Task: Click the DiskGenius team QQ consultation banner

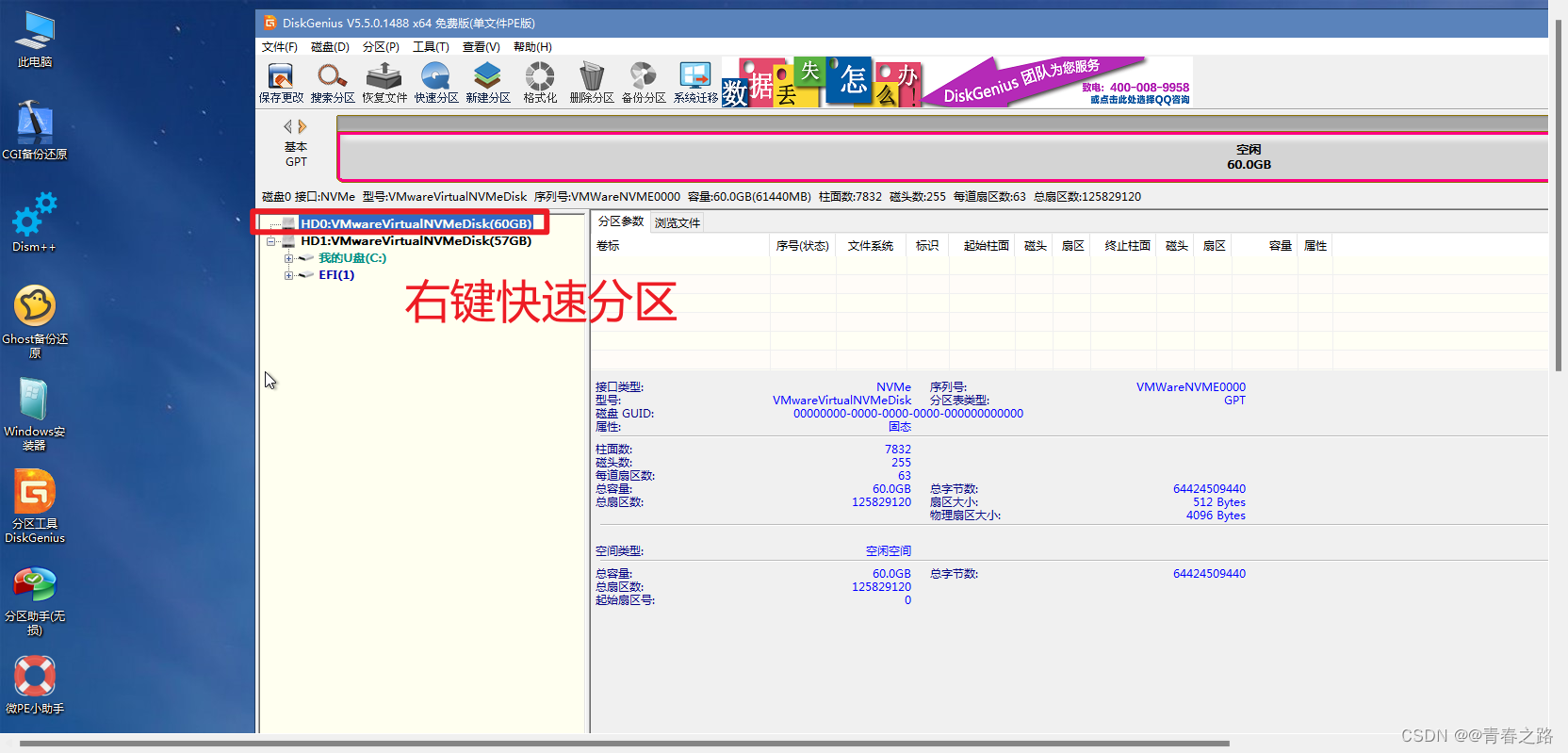Action: [x=1058, y=82]
